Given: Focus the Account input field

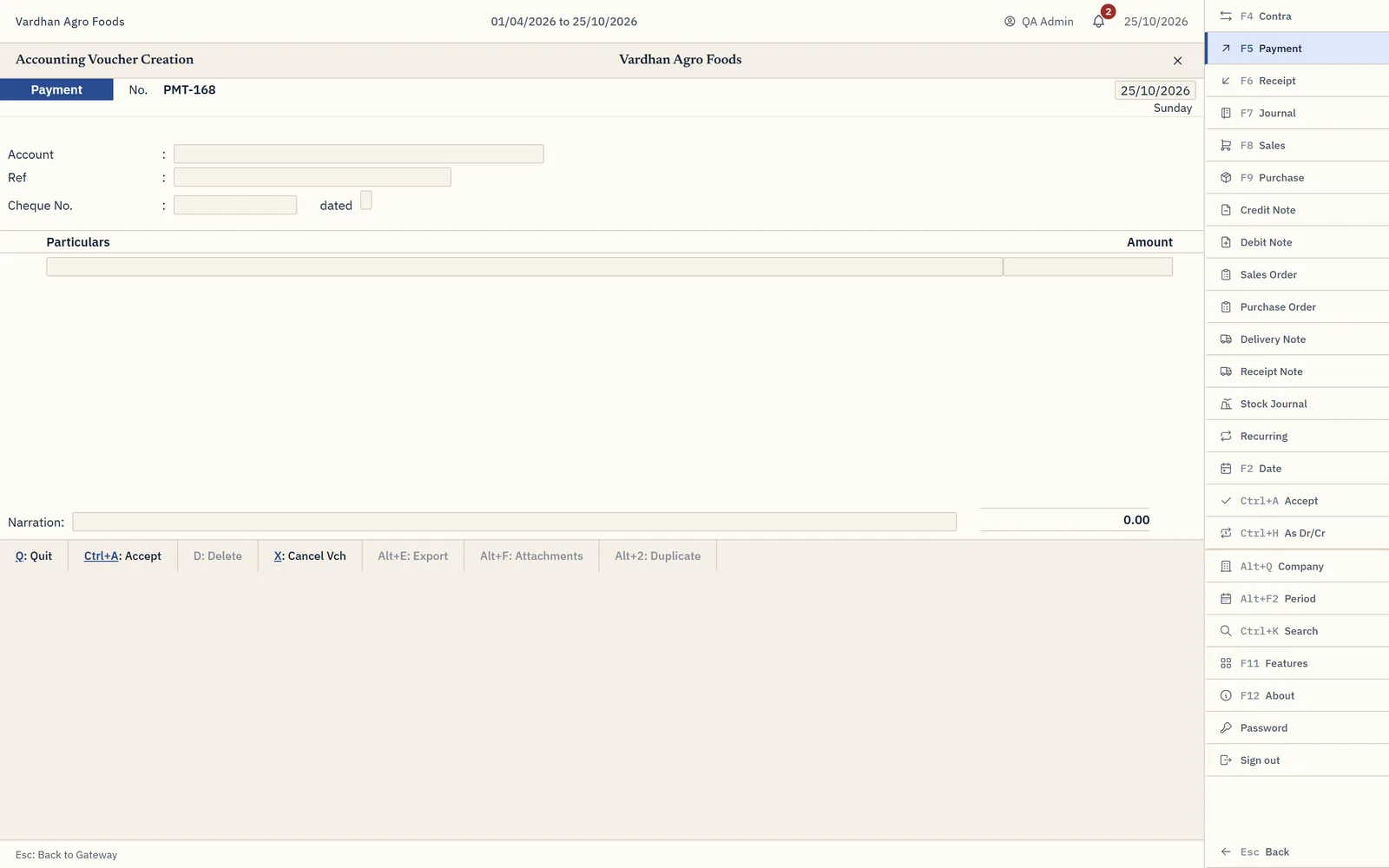Looking at the screenshot, I should (x=359, y=154).
